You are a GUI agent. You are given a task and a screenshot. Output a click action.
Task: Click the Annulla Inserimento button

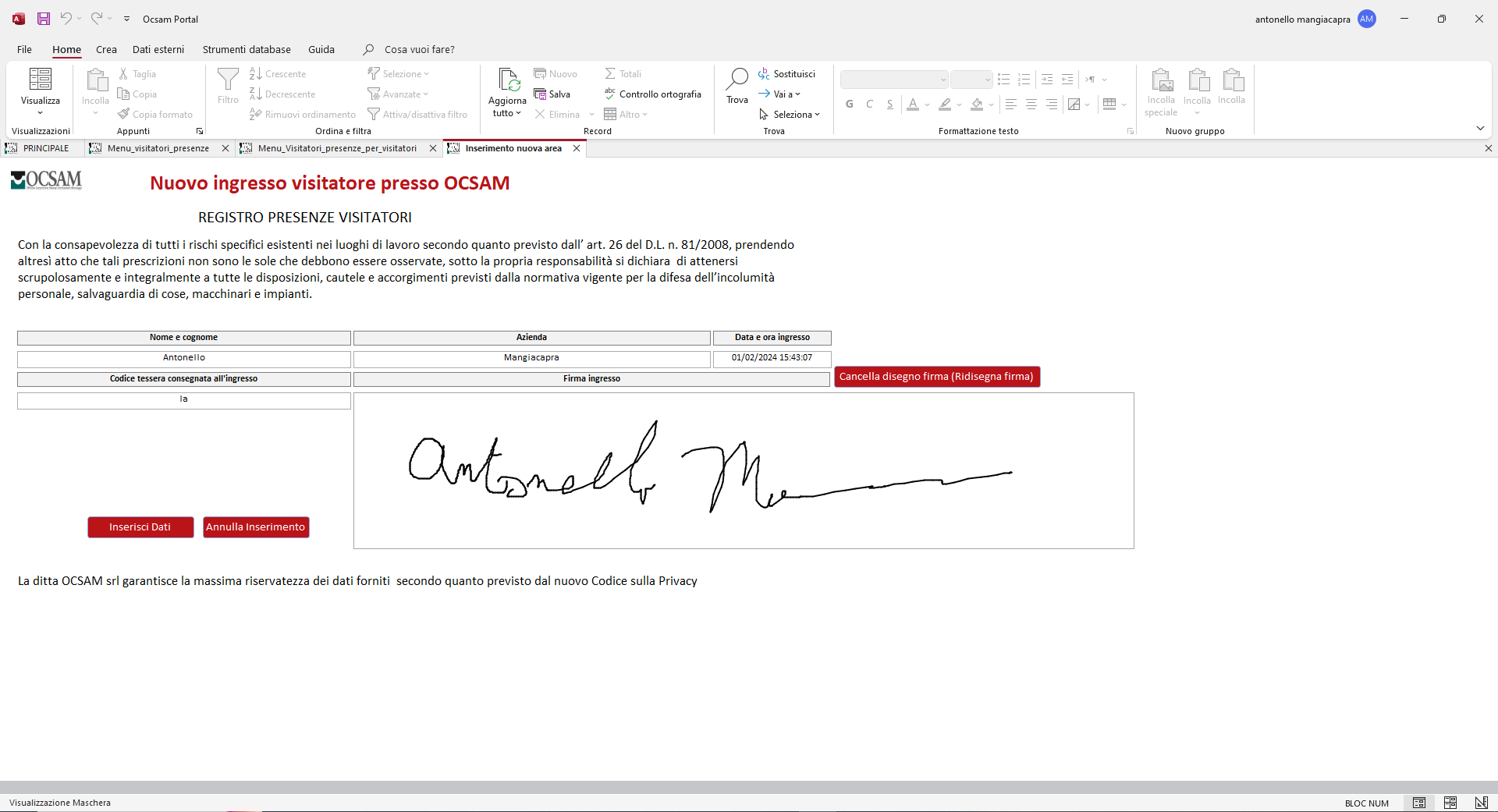pyautogui.click(x=256, y=527)
